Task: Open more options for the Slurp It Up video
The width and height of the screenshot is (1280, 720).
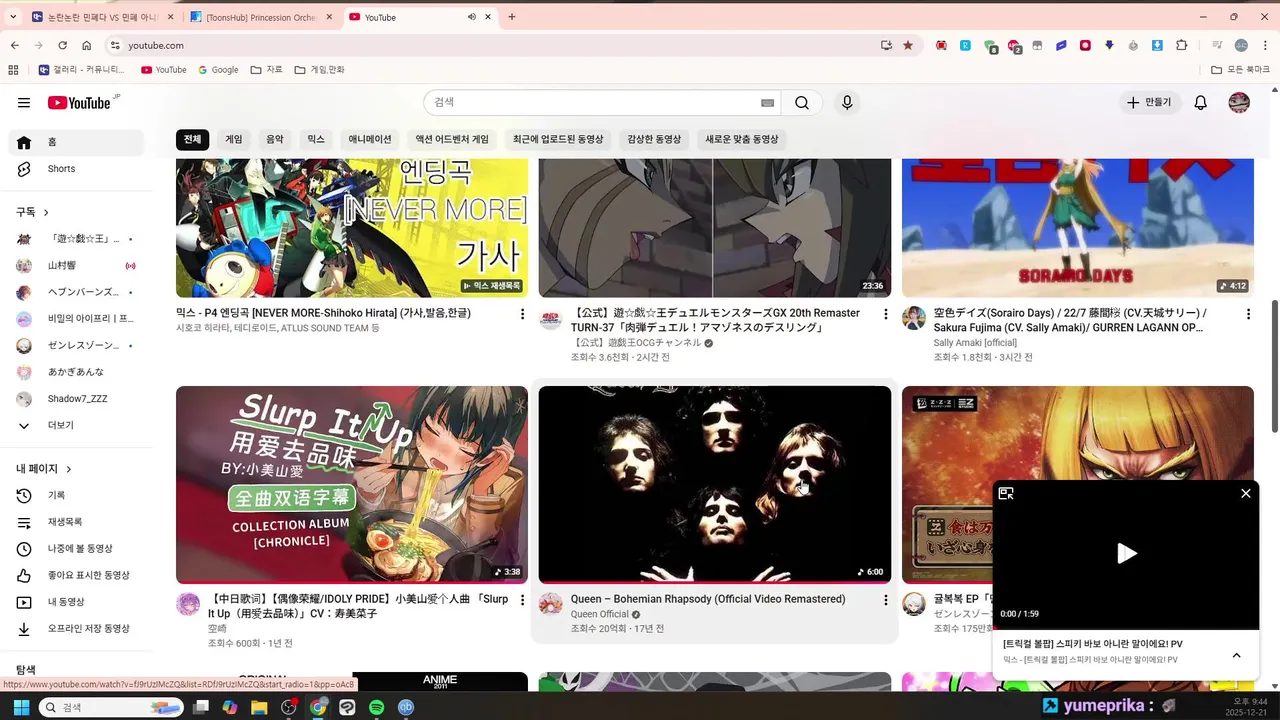Action: 522,600
